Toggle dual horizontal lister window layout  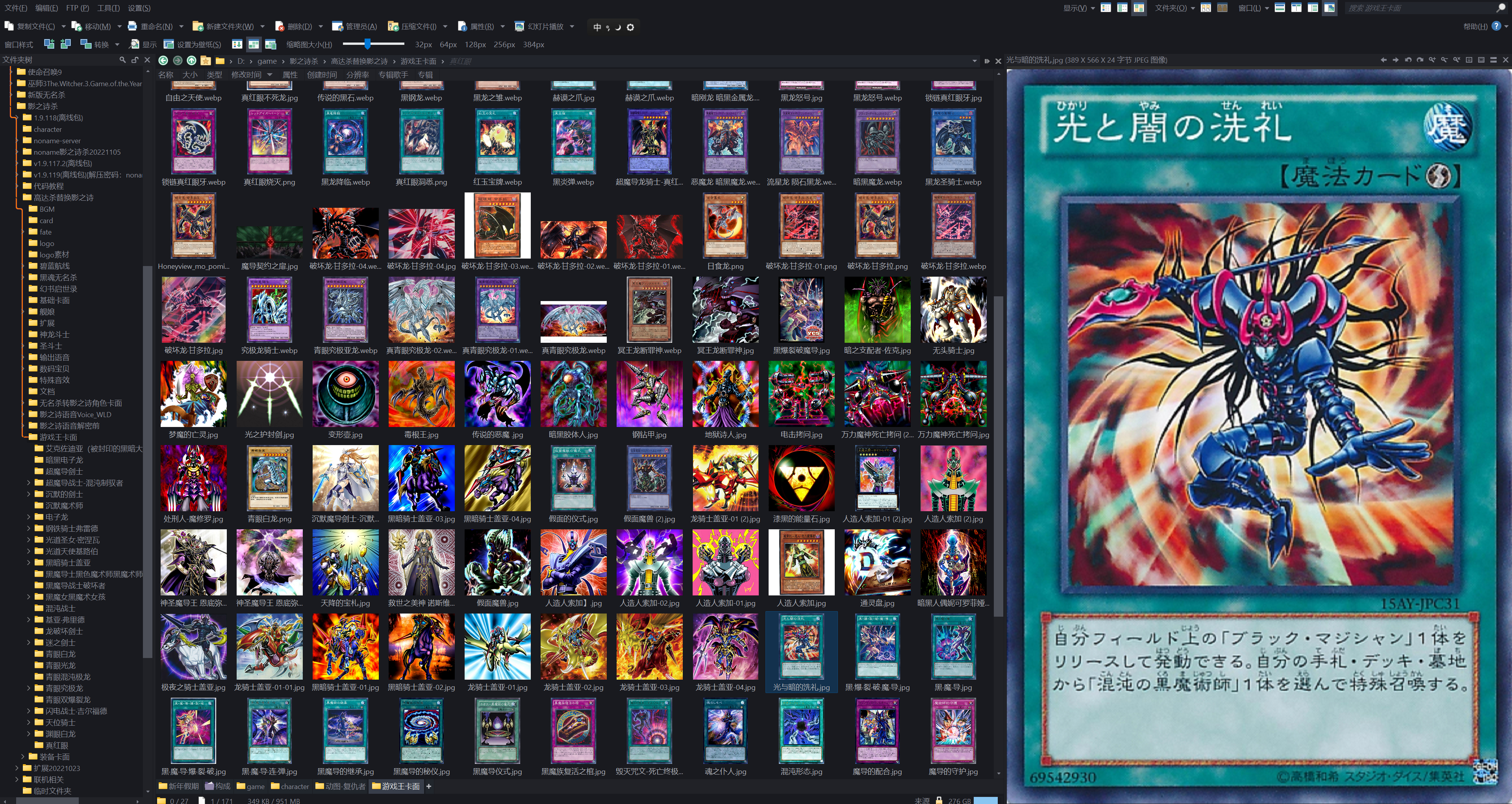coord(1280,7)
